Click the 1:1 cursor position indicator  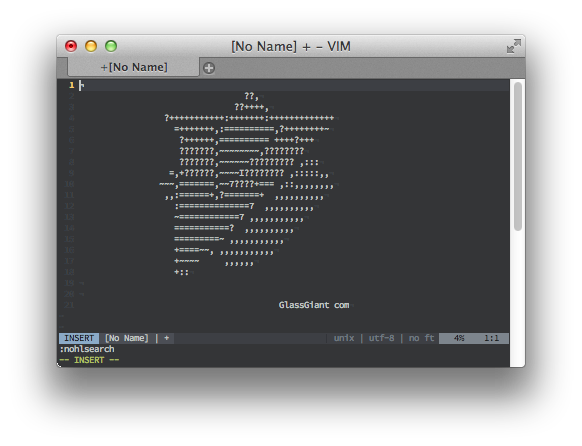(x=491, y=338)
